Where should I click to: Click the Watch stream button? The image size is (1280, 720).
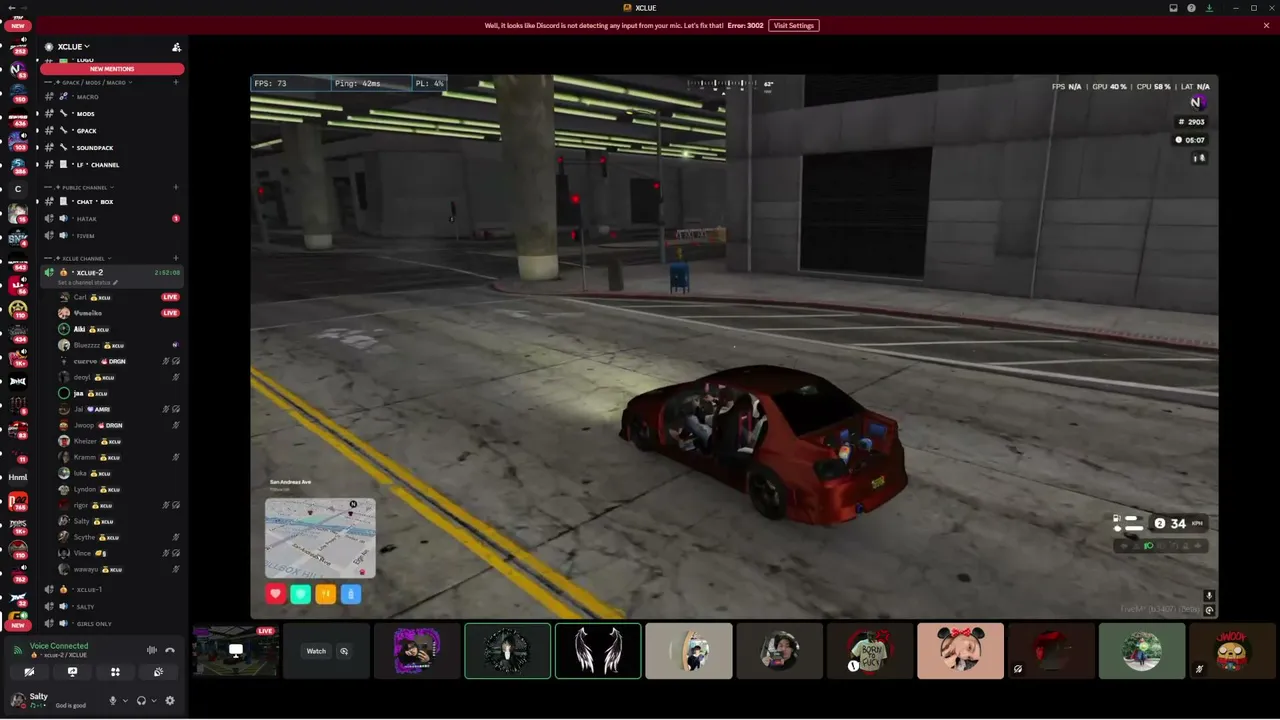click(x=316, y=651)
